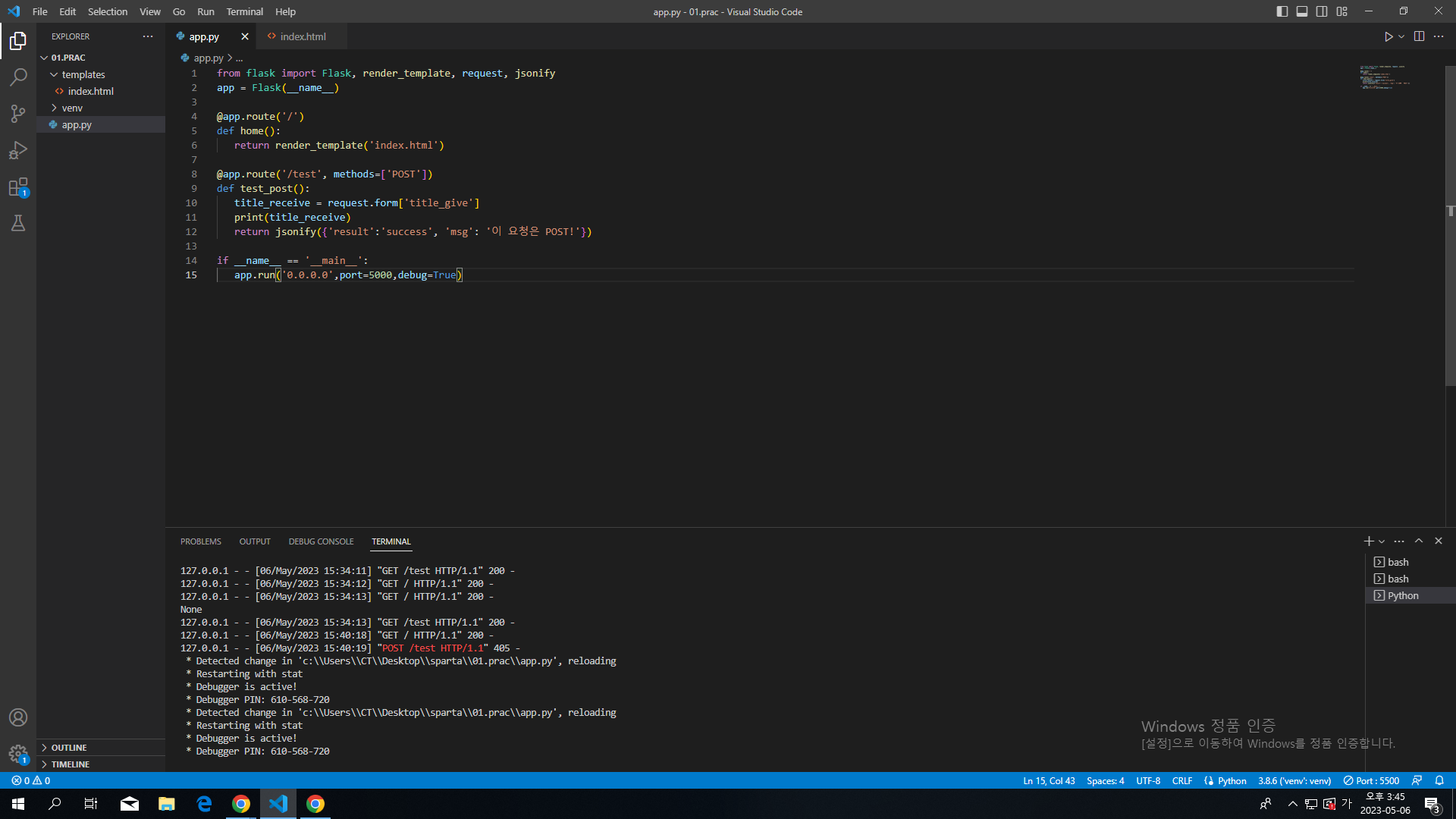Open the Accounts menu icon
Screen dimensions: 1456x819
[x=18, y=717]
